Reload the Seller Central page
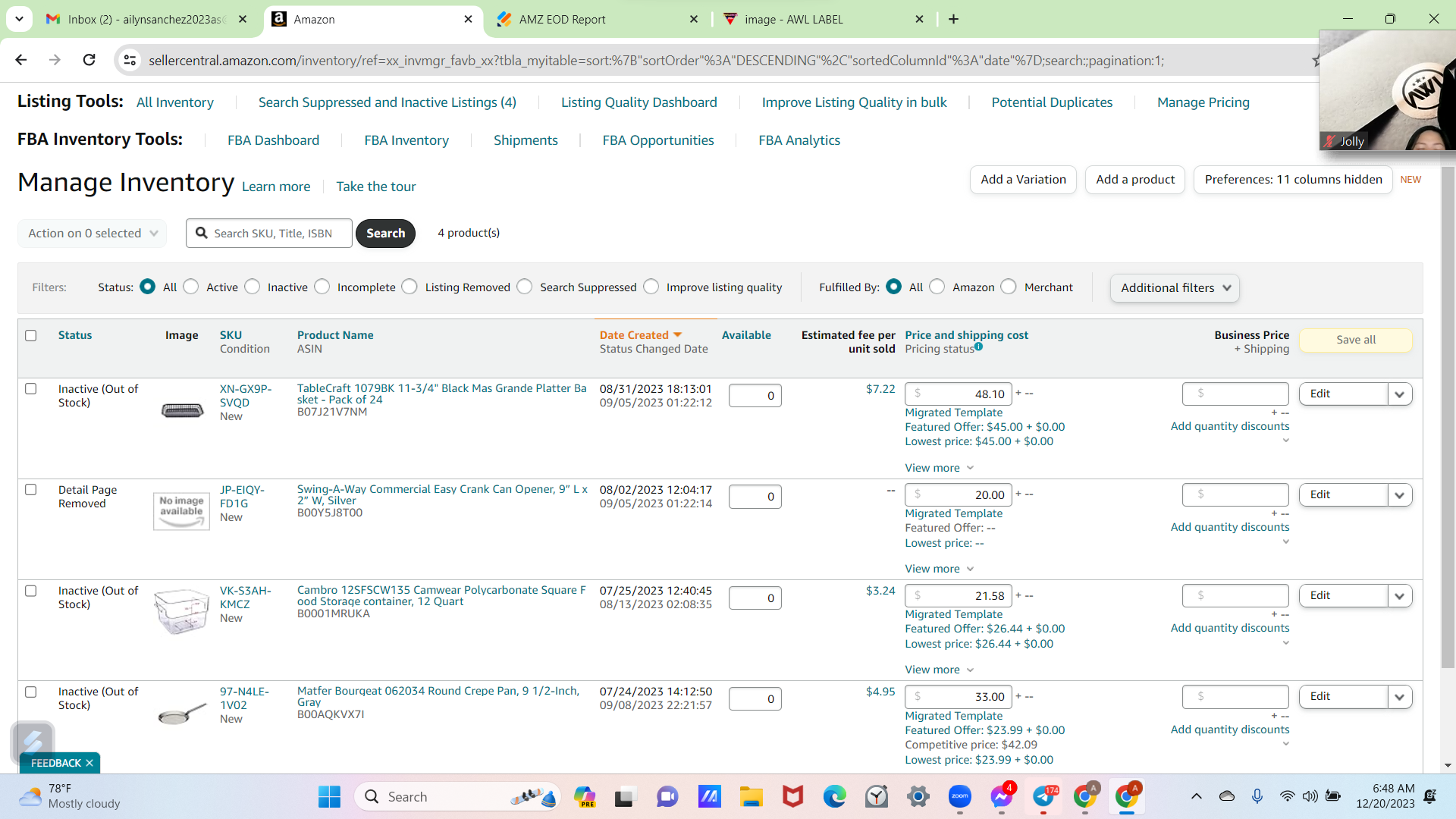 tap(89, 60)
